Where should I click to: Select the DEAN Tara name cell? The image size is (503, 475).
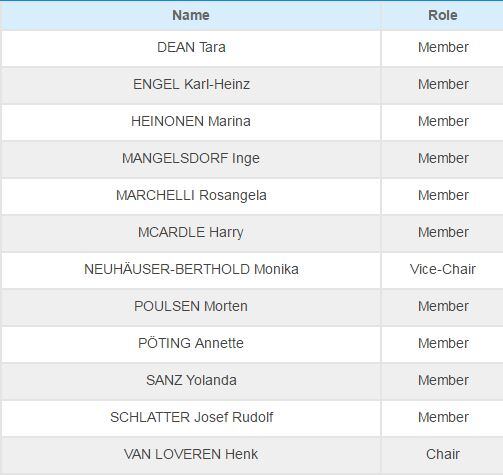click(191, 47)
